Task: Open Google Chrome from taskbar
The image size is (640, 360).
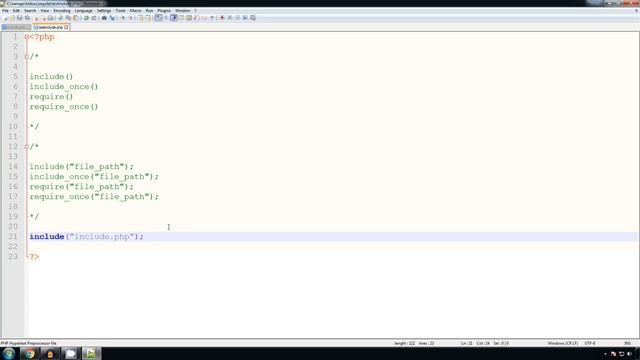Action: tap(29, 353)
